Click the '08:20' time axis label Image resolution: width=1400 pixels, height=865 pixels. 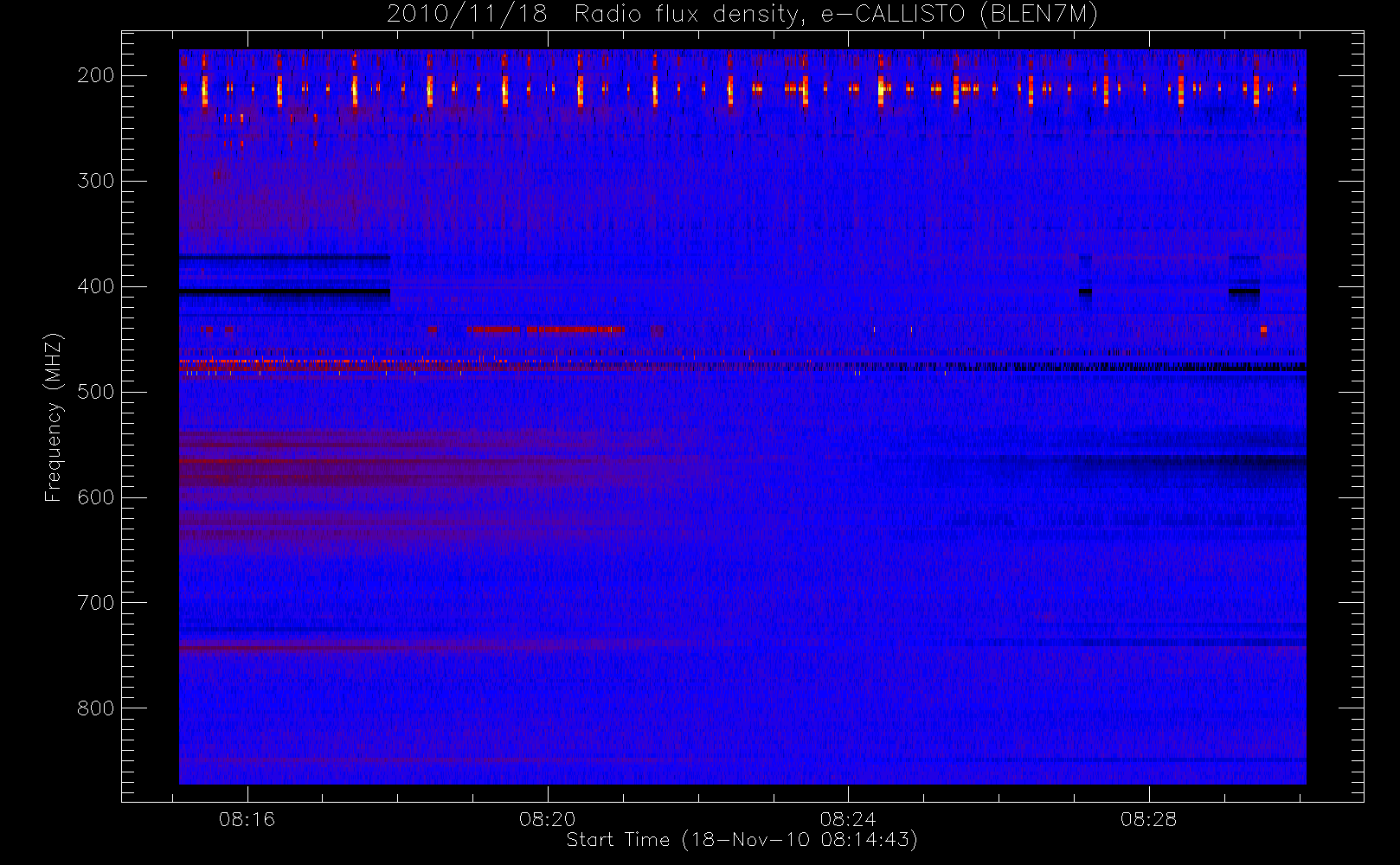click(547, 819)
